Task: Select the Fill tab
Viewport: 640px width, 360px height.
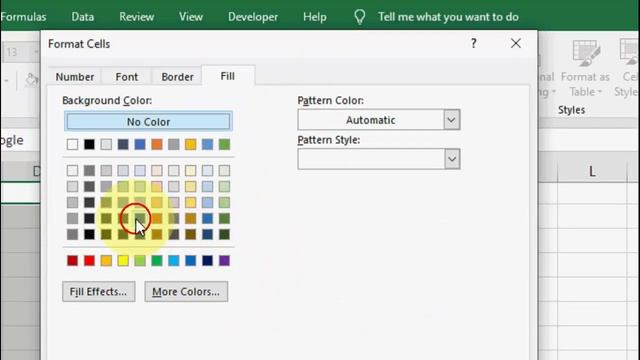Action: [227, 76]
